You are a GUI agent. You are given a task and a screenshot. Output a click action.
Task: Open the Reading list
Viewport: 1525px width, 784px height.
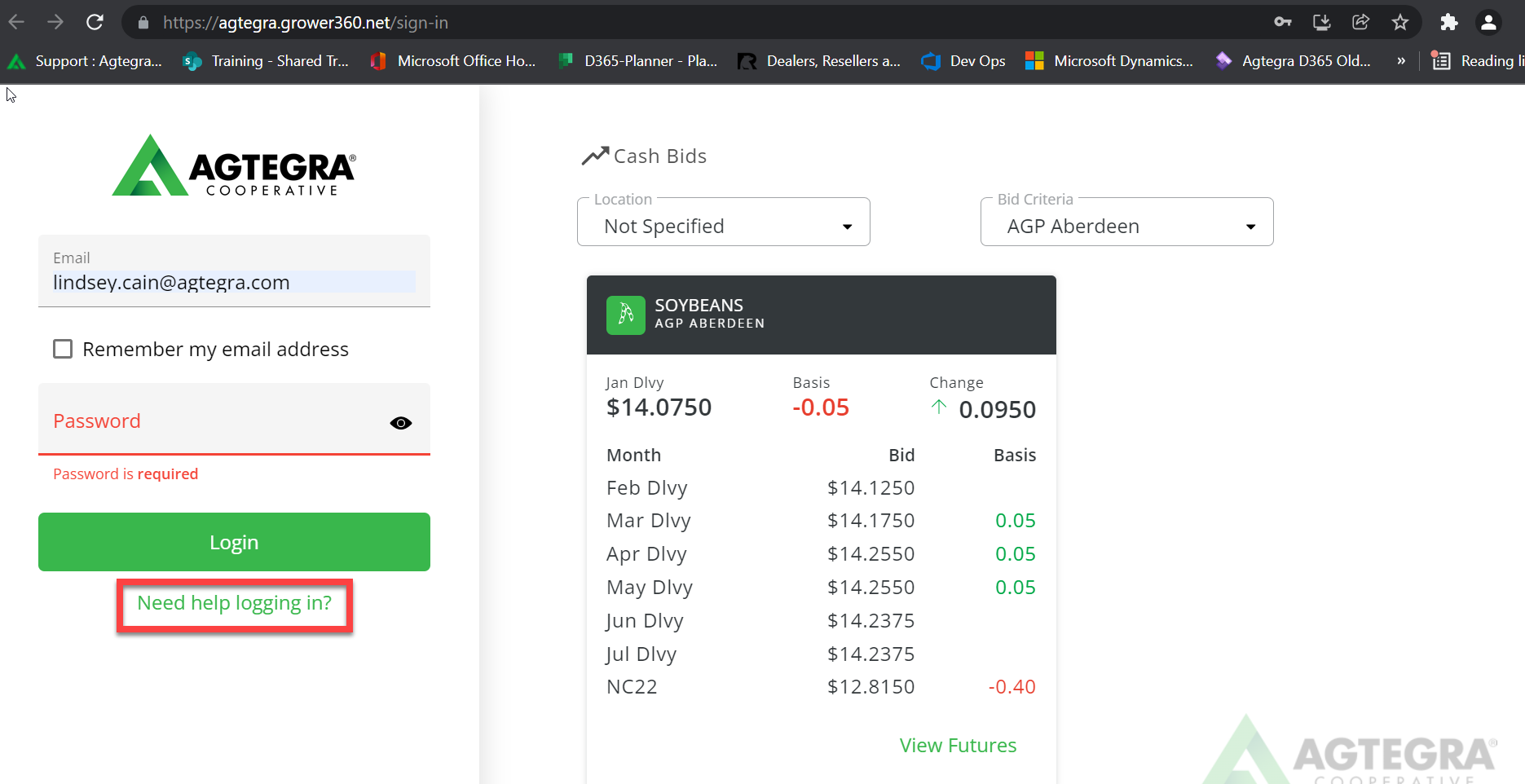(1477, 61)
